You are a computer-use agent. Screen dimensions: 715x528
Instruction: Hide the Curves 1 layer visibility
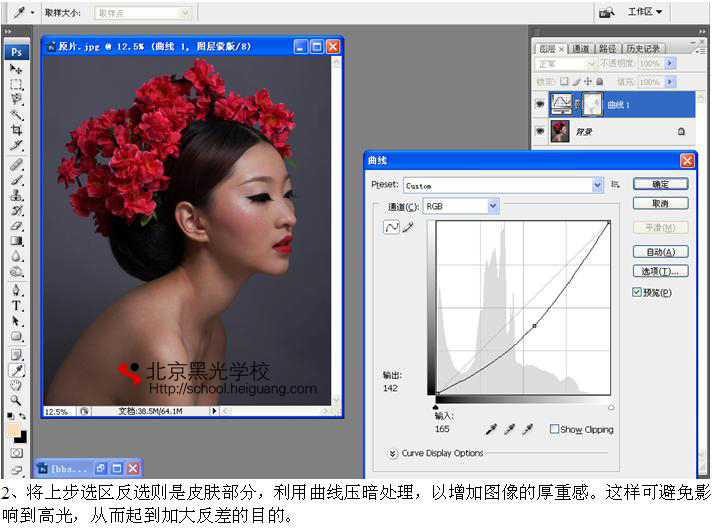(x=540, y=104)
